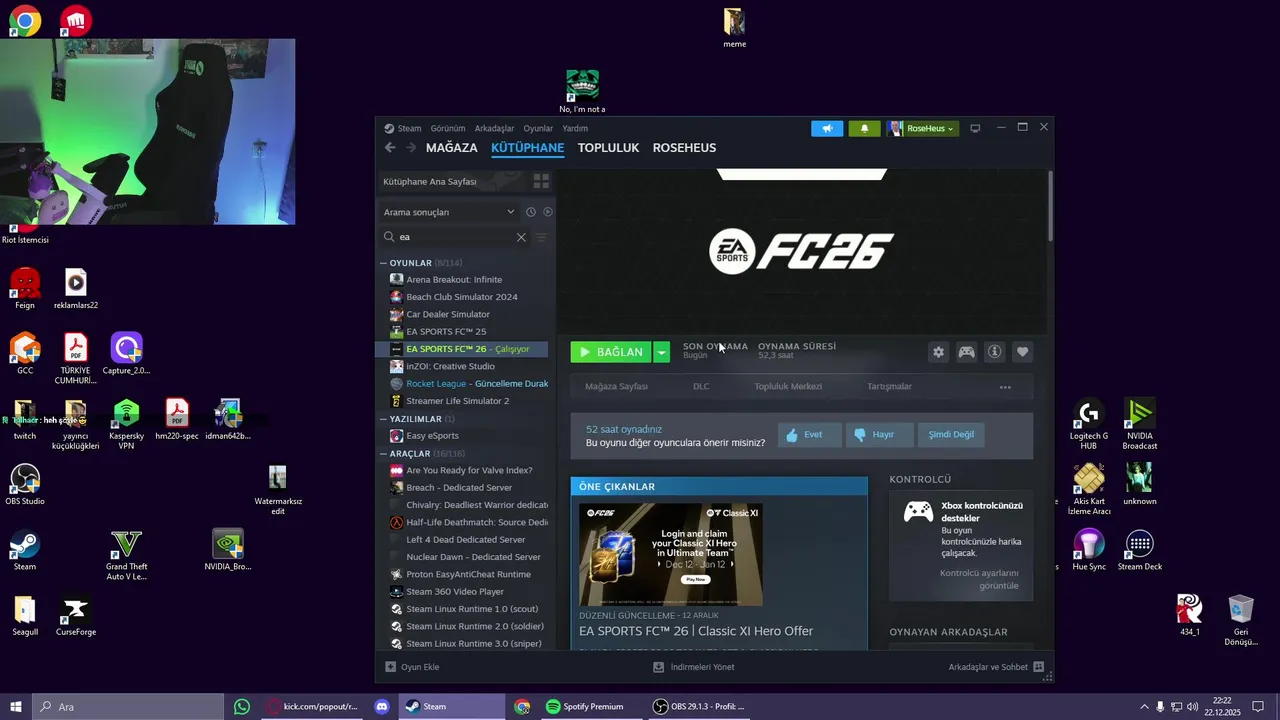Click Kütüphane Ana Sayfası button
The height and width of the screenshot is (720, 1280).
(452, 182)
